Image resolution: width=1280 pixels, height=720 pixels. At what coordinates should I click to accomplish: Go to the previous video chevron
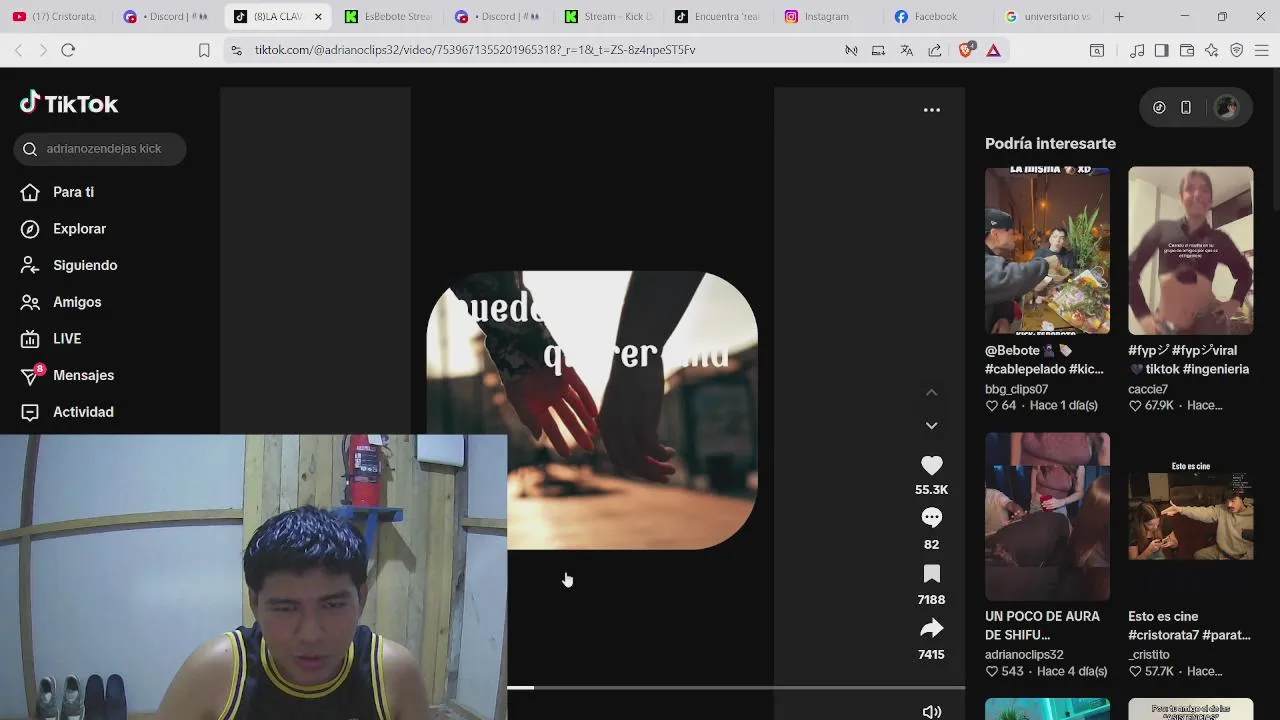[x=931, y=392]
